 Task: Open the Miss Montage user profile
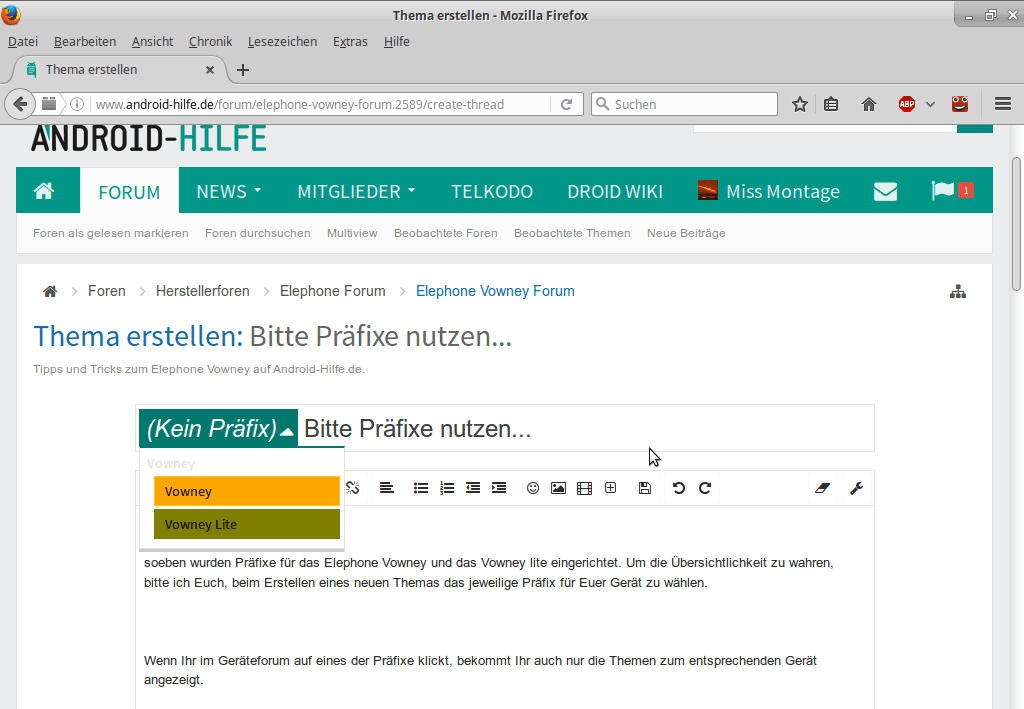769,191
